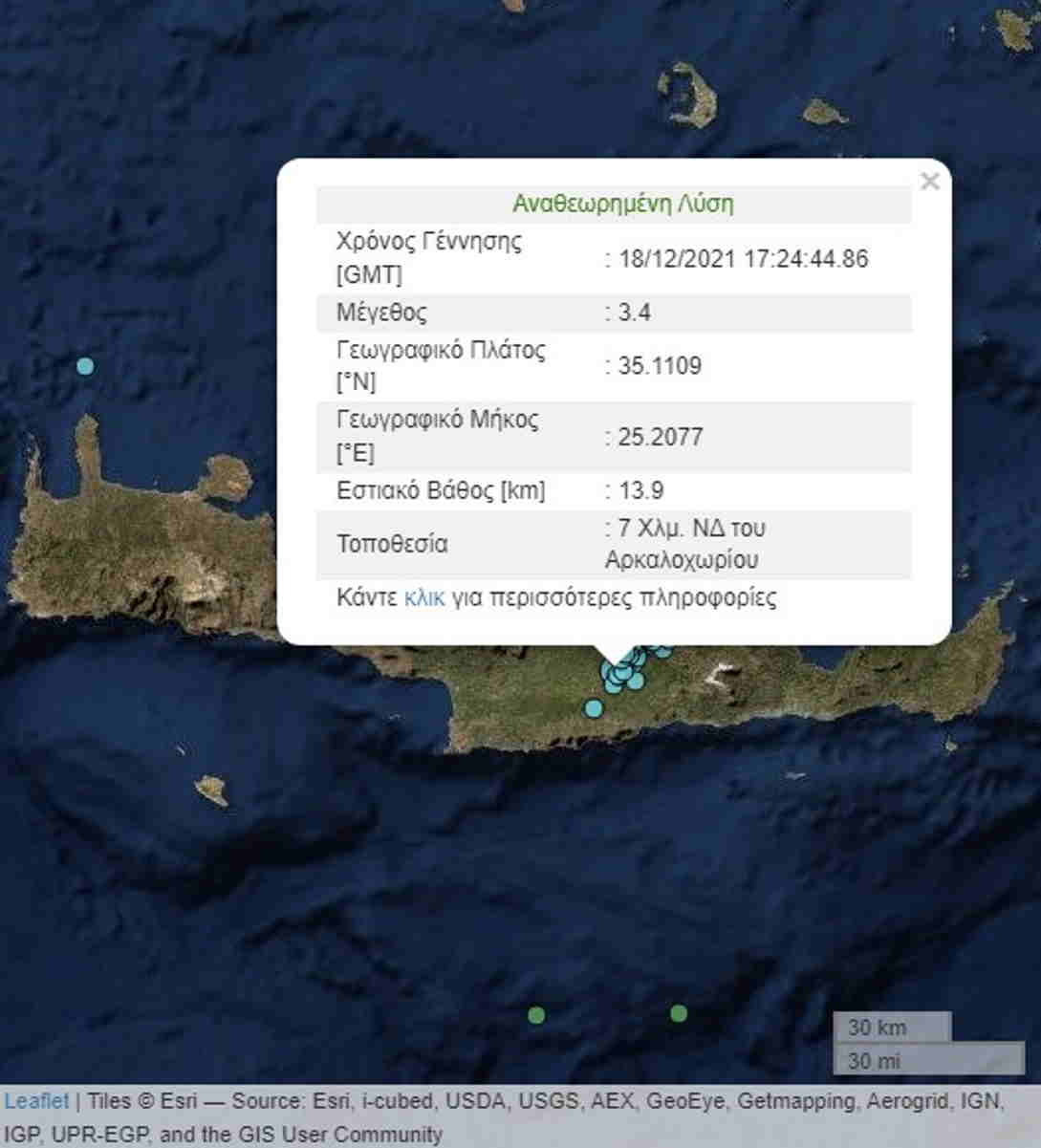
Task: Click the 'Μέγεθος' row label
Action: (x=381, y=313)
